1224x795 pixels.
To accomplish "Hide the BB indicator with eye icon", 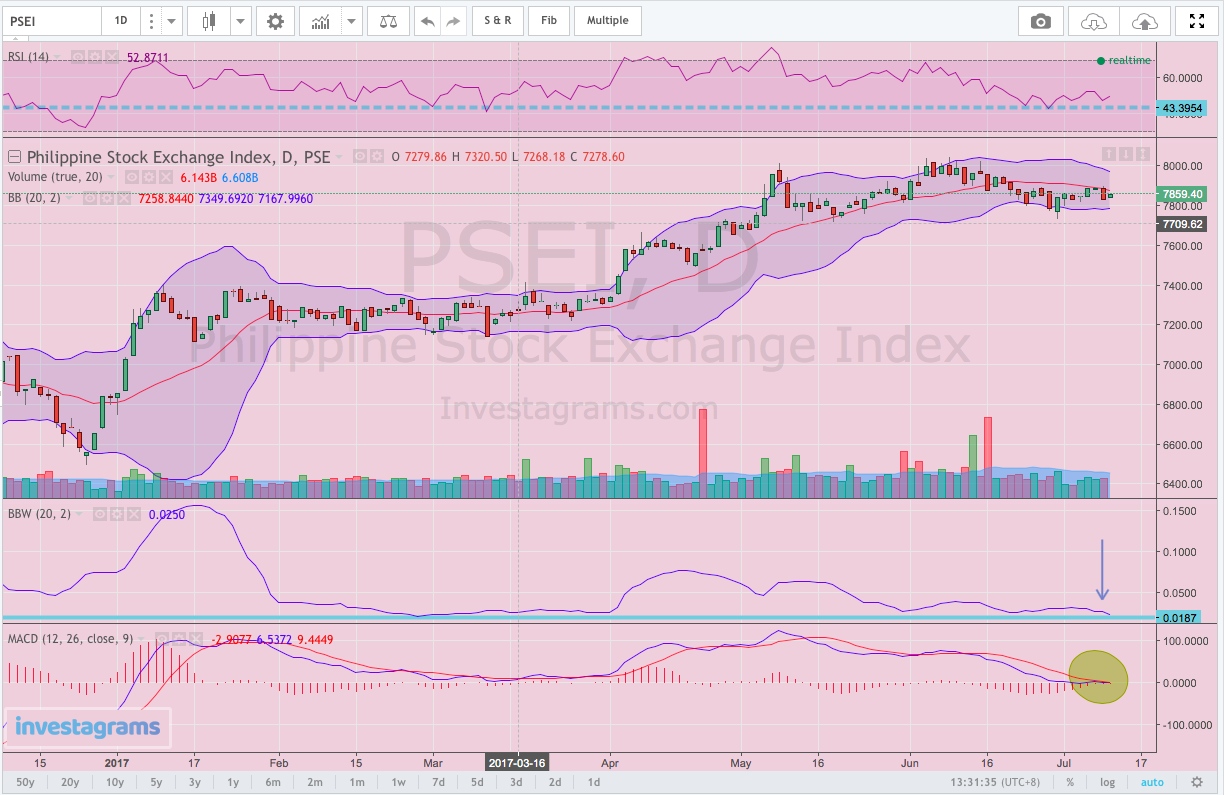I will (x=89, y=198).
